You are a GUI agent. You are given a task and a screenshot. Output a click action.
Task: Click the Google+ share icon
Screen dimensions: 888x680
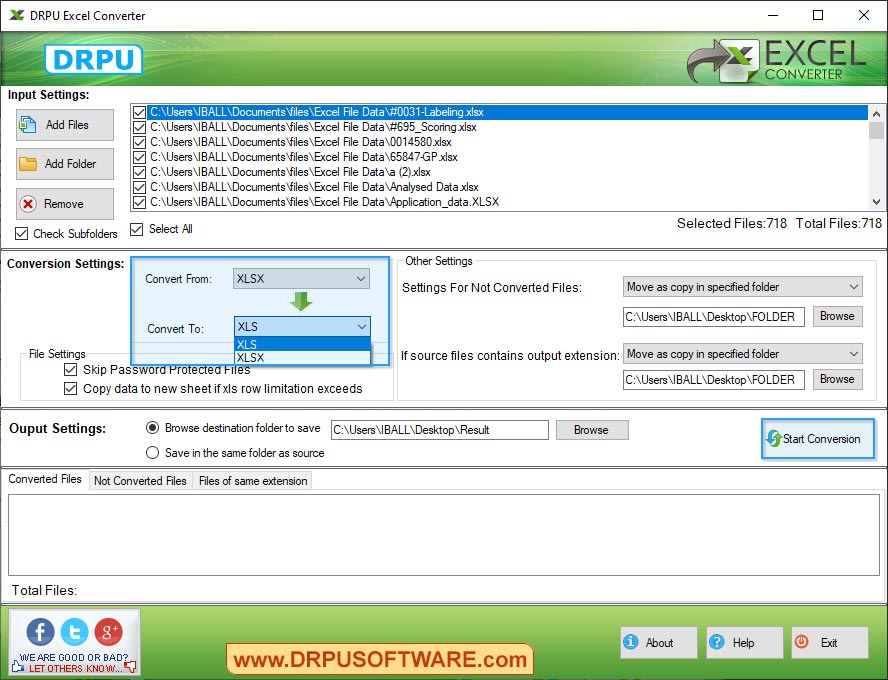tap(109, 631)
